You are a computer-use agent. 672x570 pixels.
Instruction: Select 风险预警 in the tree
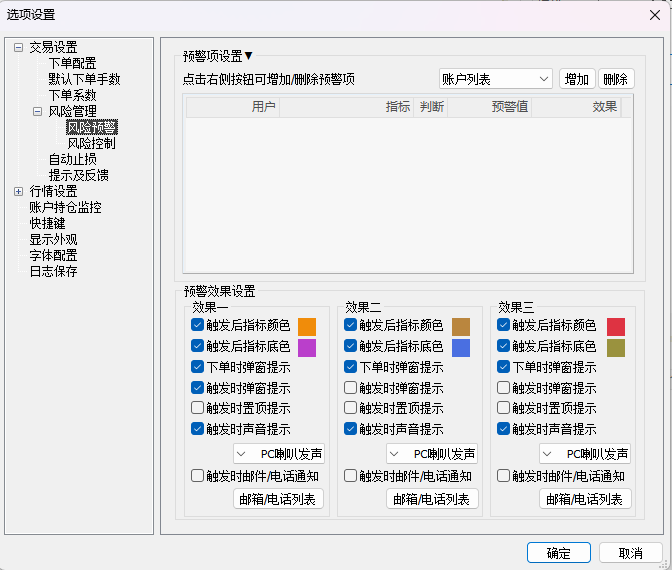[x=92, y=127]
